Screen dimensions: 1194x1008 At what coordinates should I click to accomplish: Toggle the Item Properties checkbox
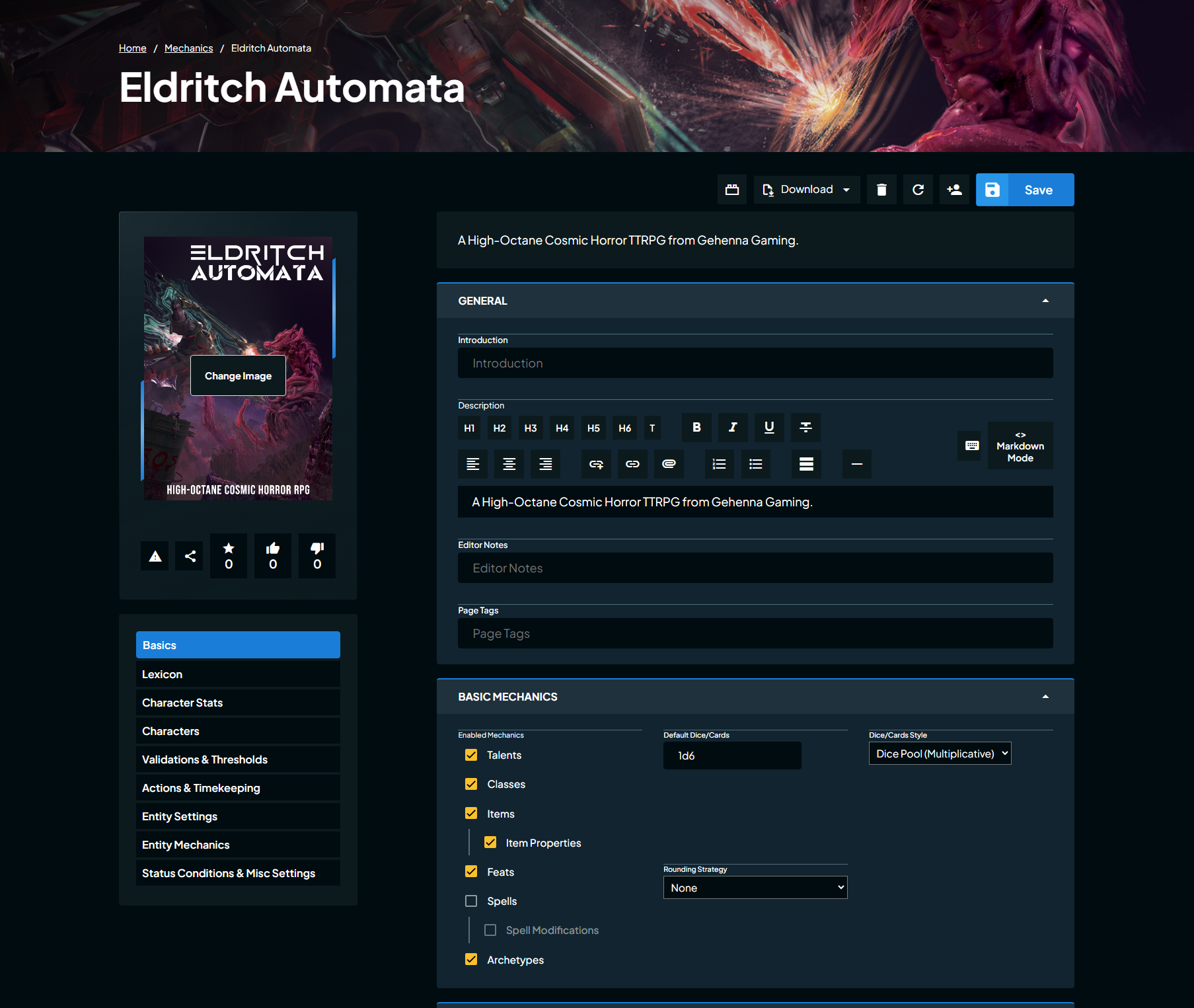[x=490, y=843]
